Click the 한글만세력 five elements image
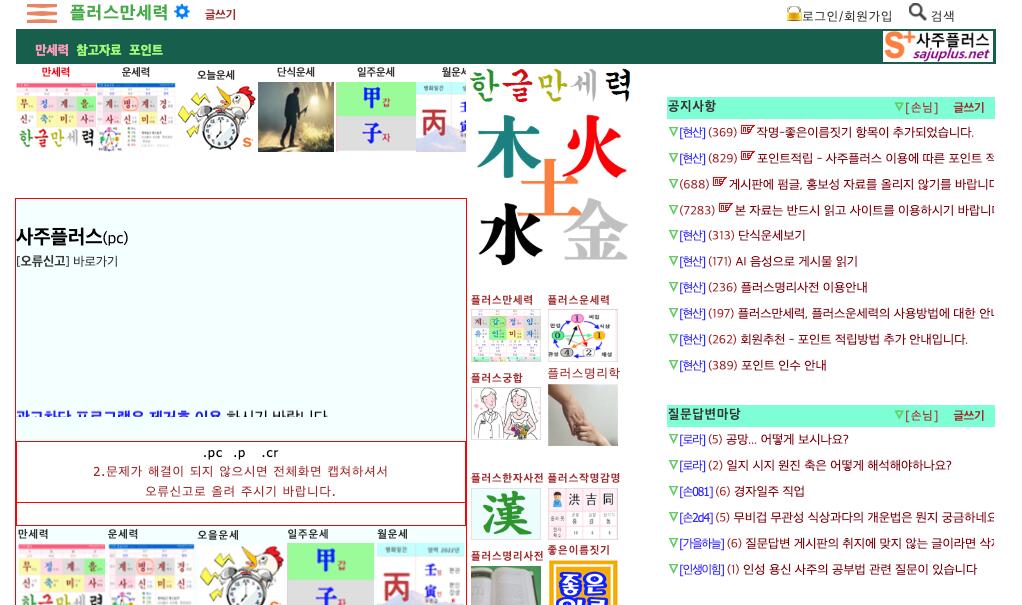 [x=549, y=170]
